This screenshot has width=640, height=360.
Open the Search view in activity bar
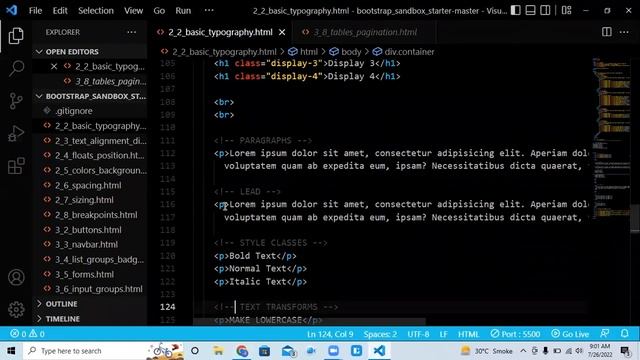point(16,68)
